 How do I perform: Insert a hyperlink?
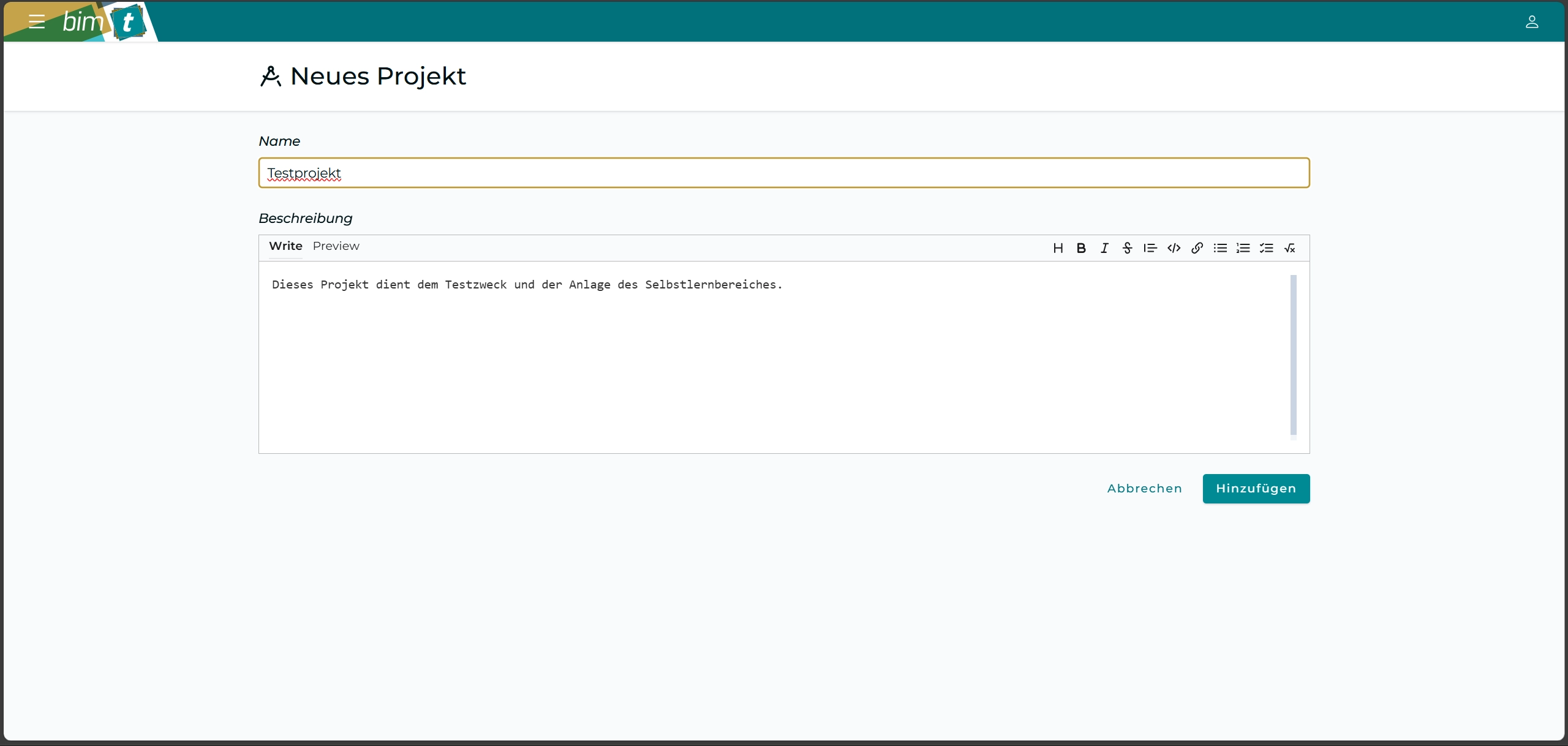click(x=1197, y=248)
